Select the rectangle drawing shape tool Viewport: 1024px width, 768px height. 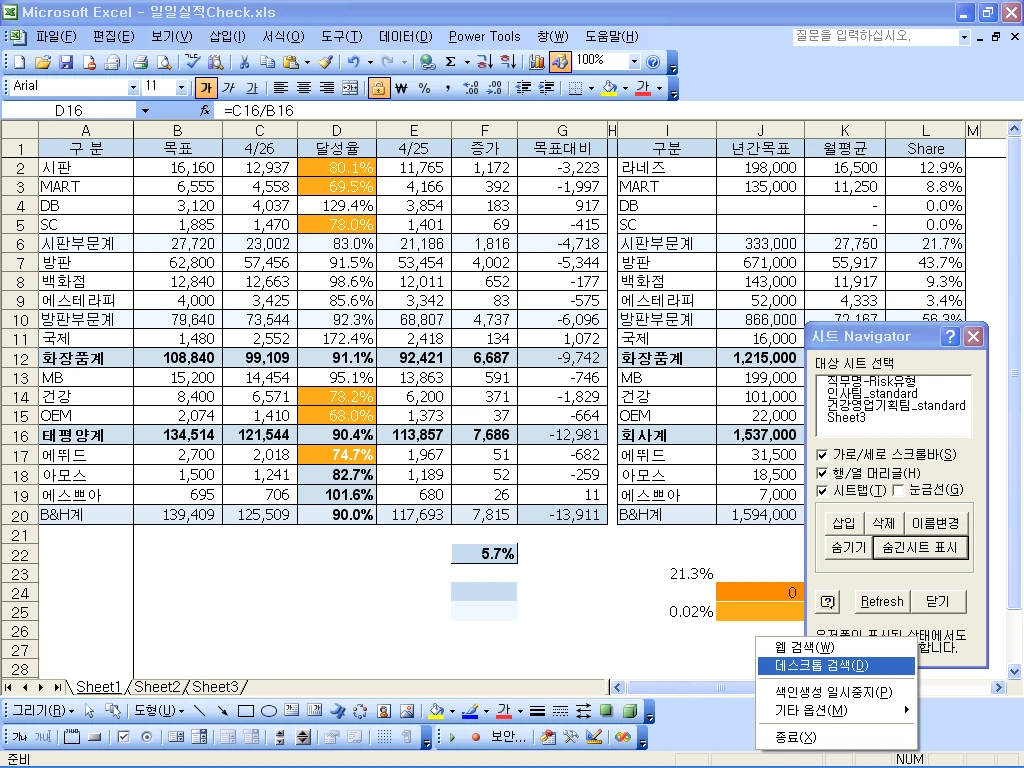point(246,711)
